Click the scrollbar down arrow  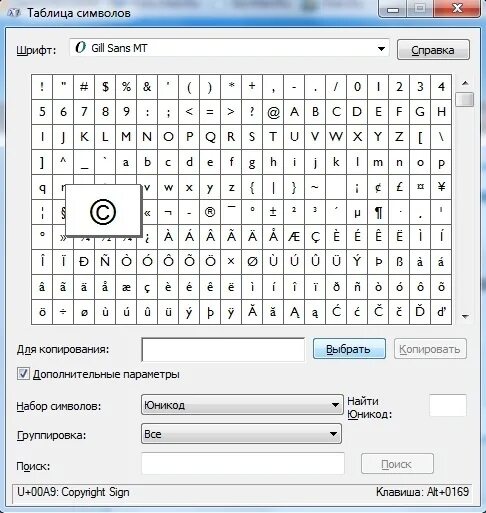tap(465, 316)
